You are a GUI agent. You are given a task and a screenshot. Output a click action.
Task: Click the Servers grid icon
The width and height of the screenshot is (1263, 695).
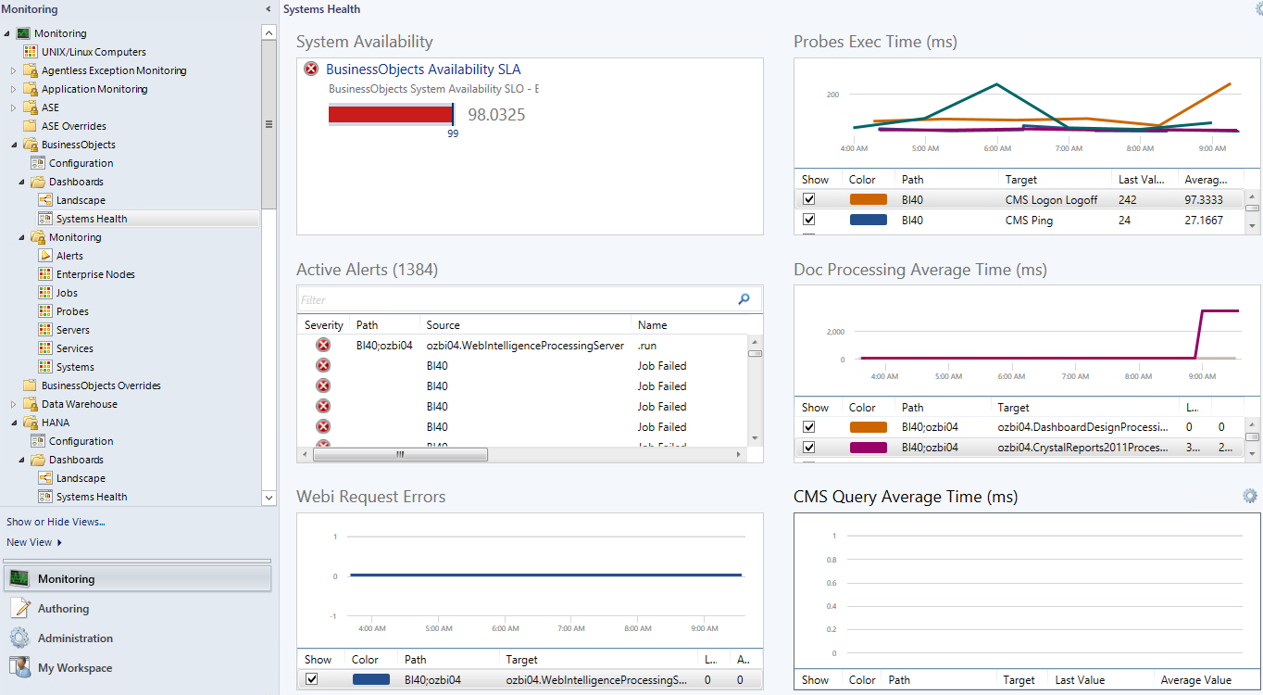click(x=45, y=330)
